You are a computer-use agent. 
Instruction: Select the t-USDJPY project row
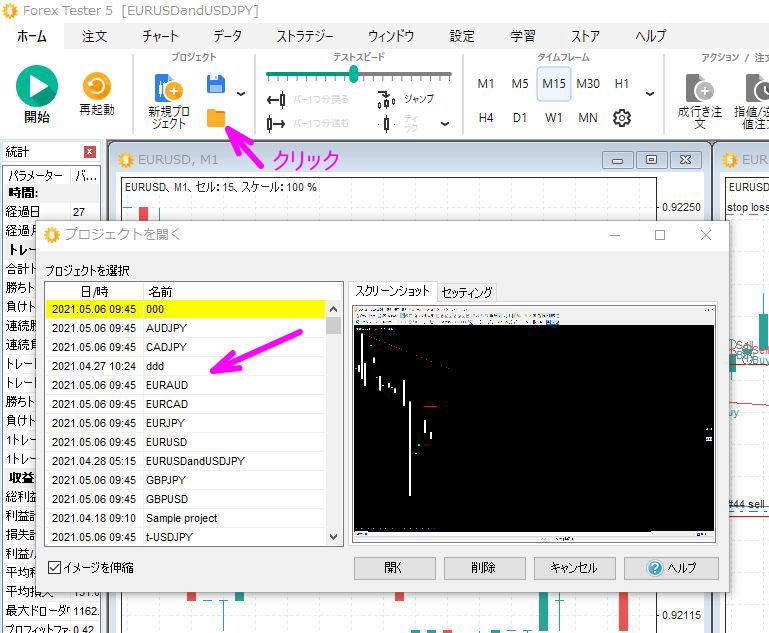tap(185, 537)
